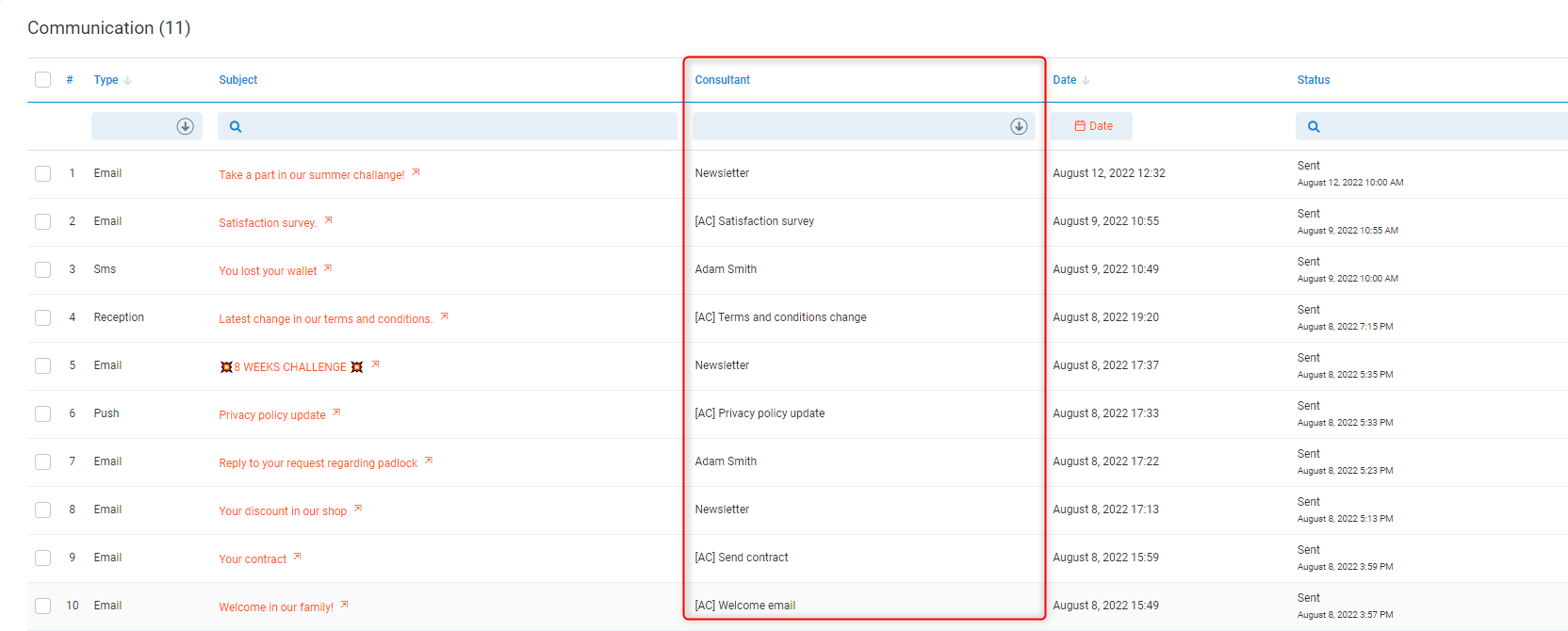This screenshot has height=631, width=1568.
Task: Open the Consultant filter dropdown
Action: coord(1019,126)
